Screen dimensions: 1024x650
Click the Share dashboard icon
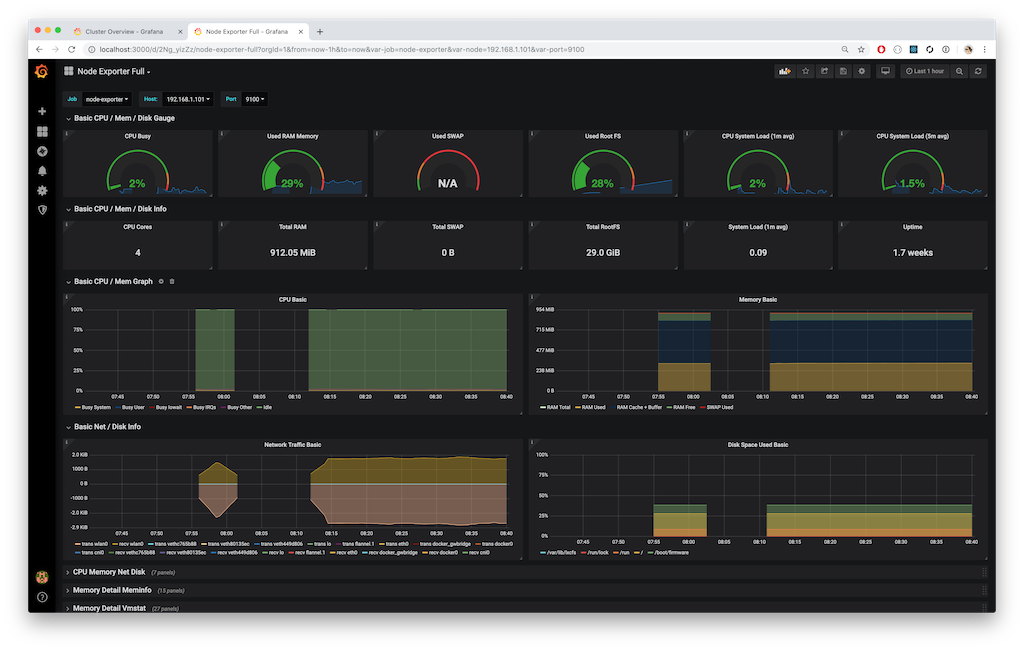(x=824, y=71)
